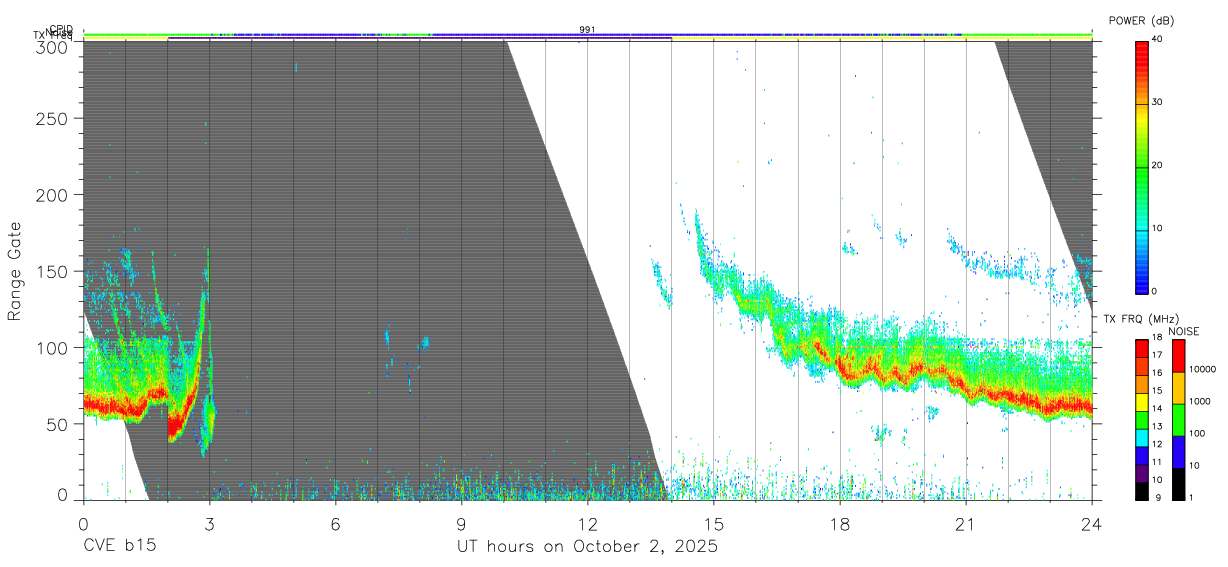Click the 0 label on the power colorbar
The width and height of the screenshot is (1228, 567).
click(1155, 291)
